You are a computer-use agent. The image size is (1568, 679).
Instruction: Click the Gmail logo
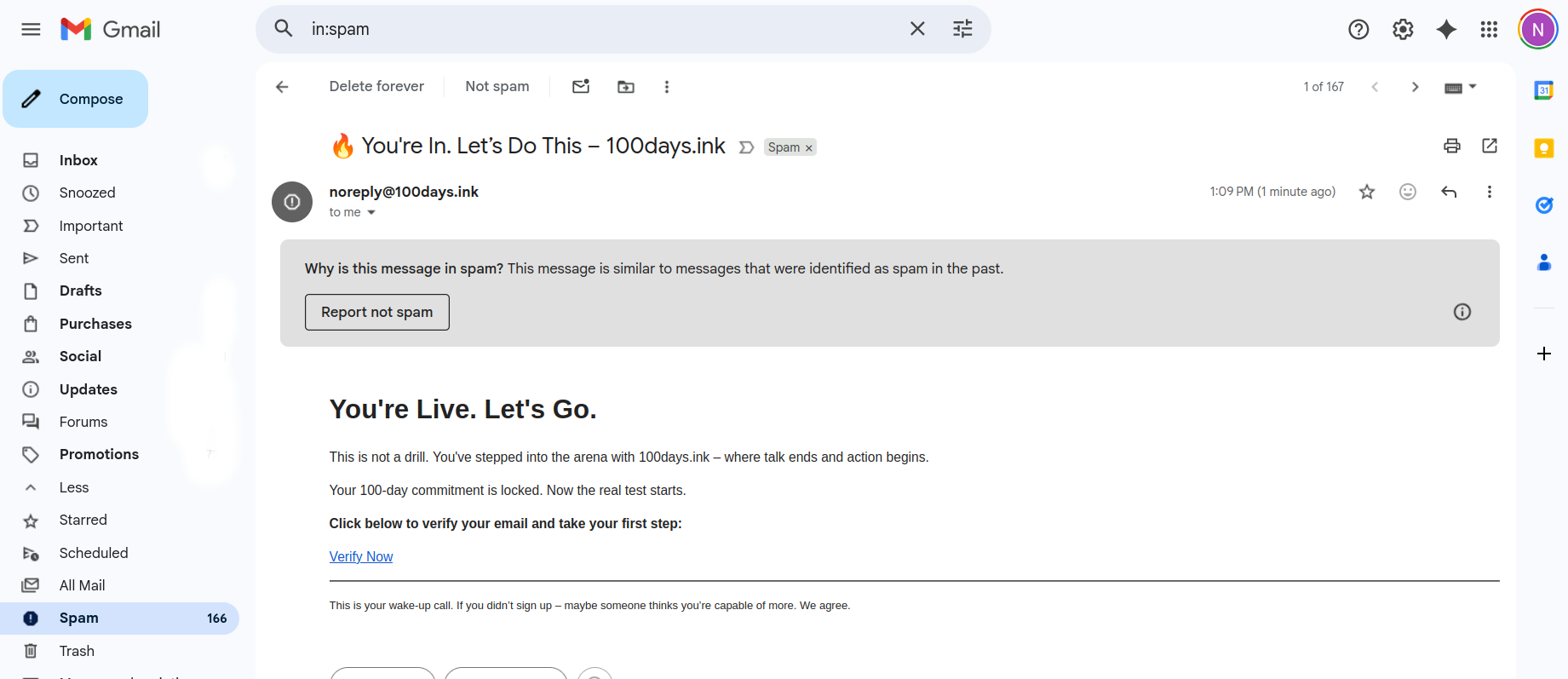tap(111, 29)
